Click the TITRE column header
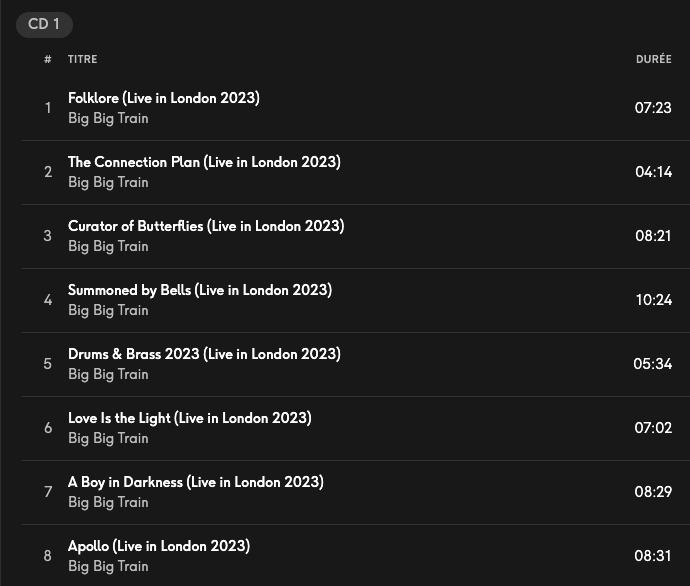Screen dimensions: 690x586 click(x=83, y=59)
